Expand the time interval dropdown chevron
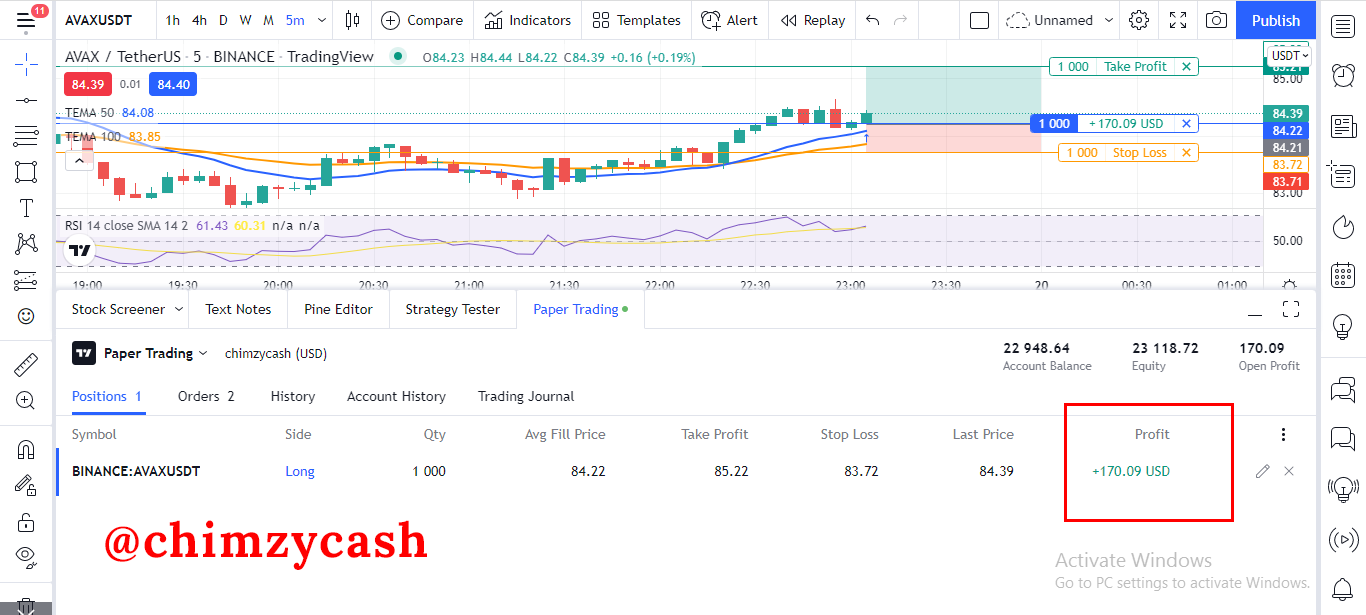 pyautogui.click(x=321, y=20)
